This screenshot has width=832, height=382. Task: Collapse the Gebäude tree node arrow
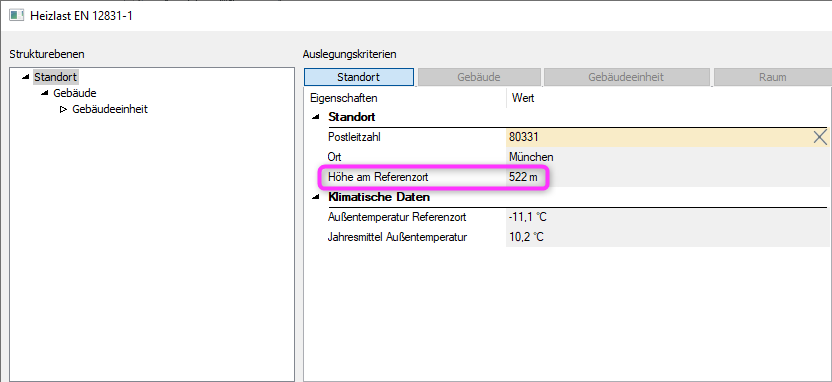pos(45,93)
